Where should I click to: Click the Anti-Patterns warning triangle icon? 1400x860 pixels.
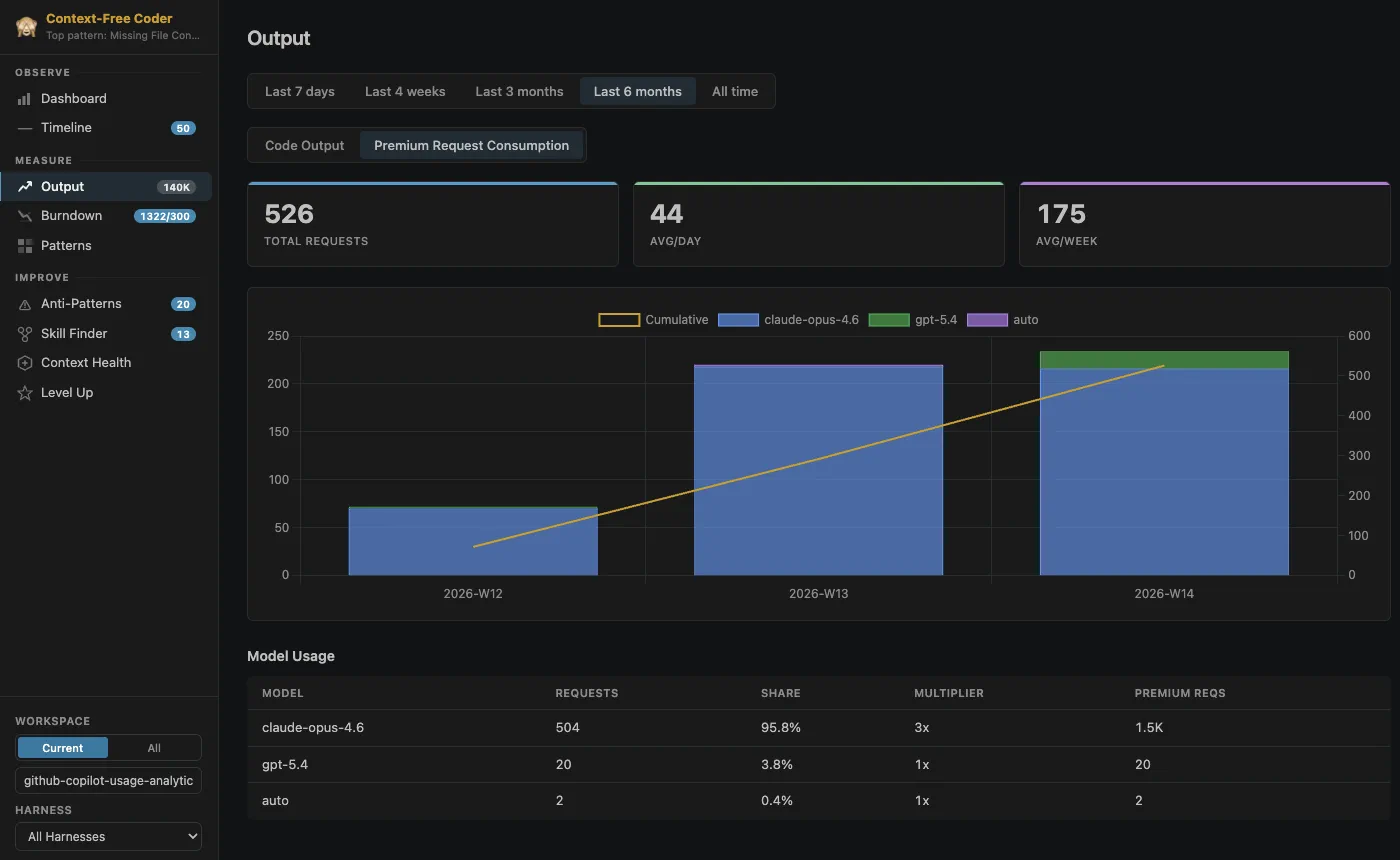25,304
